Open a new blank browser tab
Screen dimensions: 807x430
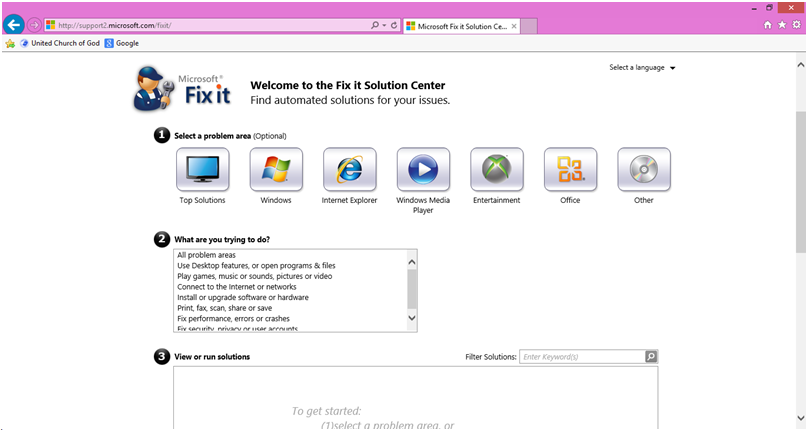pyautogui.click(x=529, y=26)
